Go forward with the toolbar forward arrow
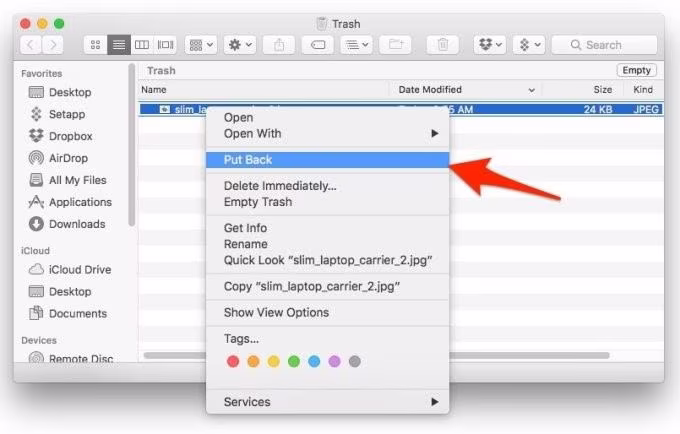The width and height of the screenshot is (680, 434). pos(53,45)
